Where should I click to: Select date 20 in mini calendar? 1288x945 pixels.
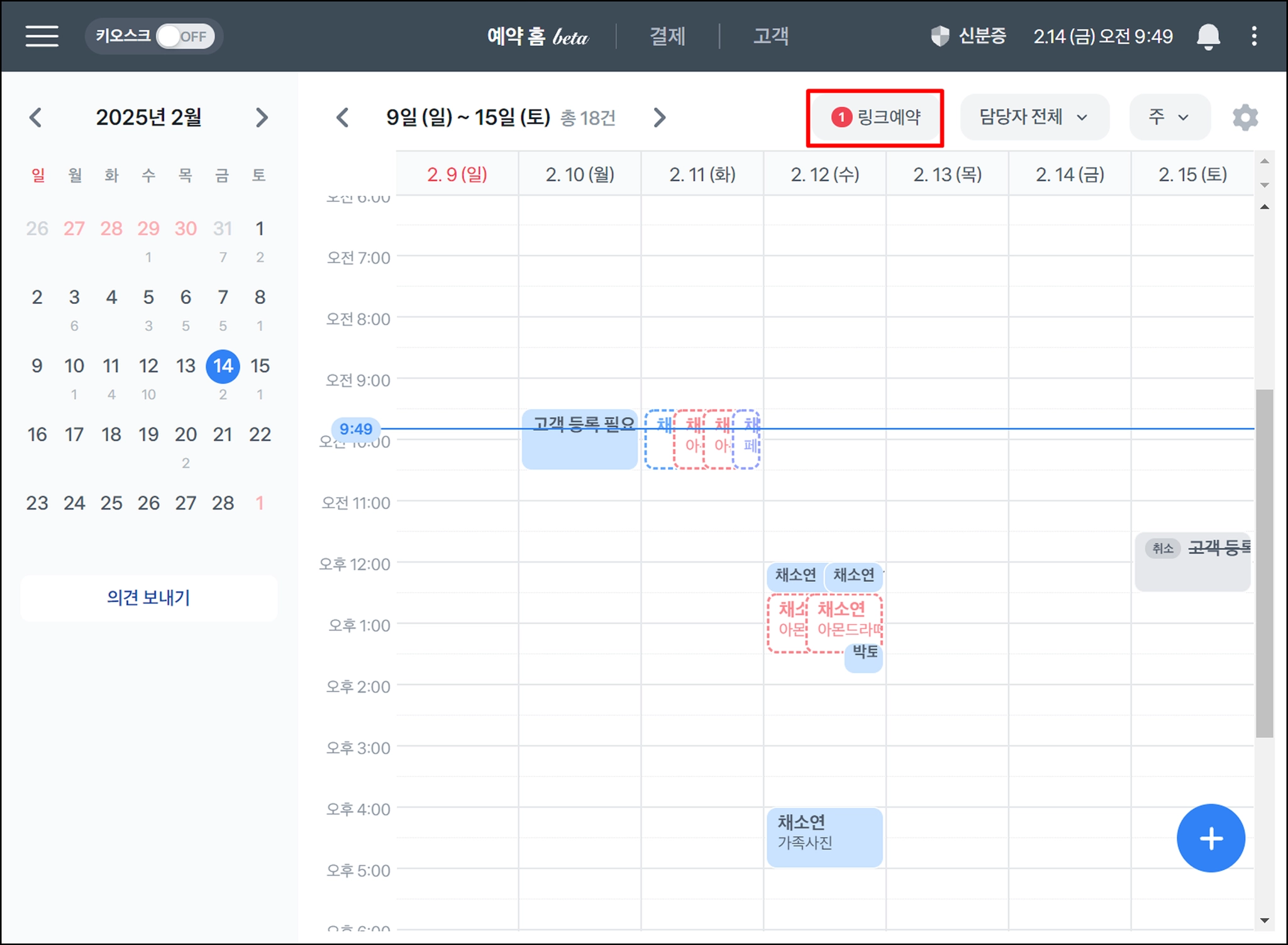point(186,434)
